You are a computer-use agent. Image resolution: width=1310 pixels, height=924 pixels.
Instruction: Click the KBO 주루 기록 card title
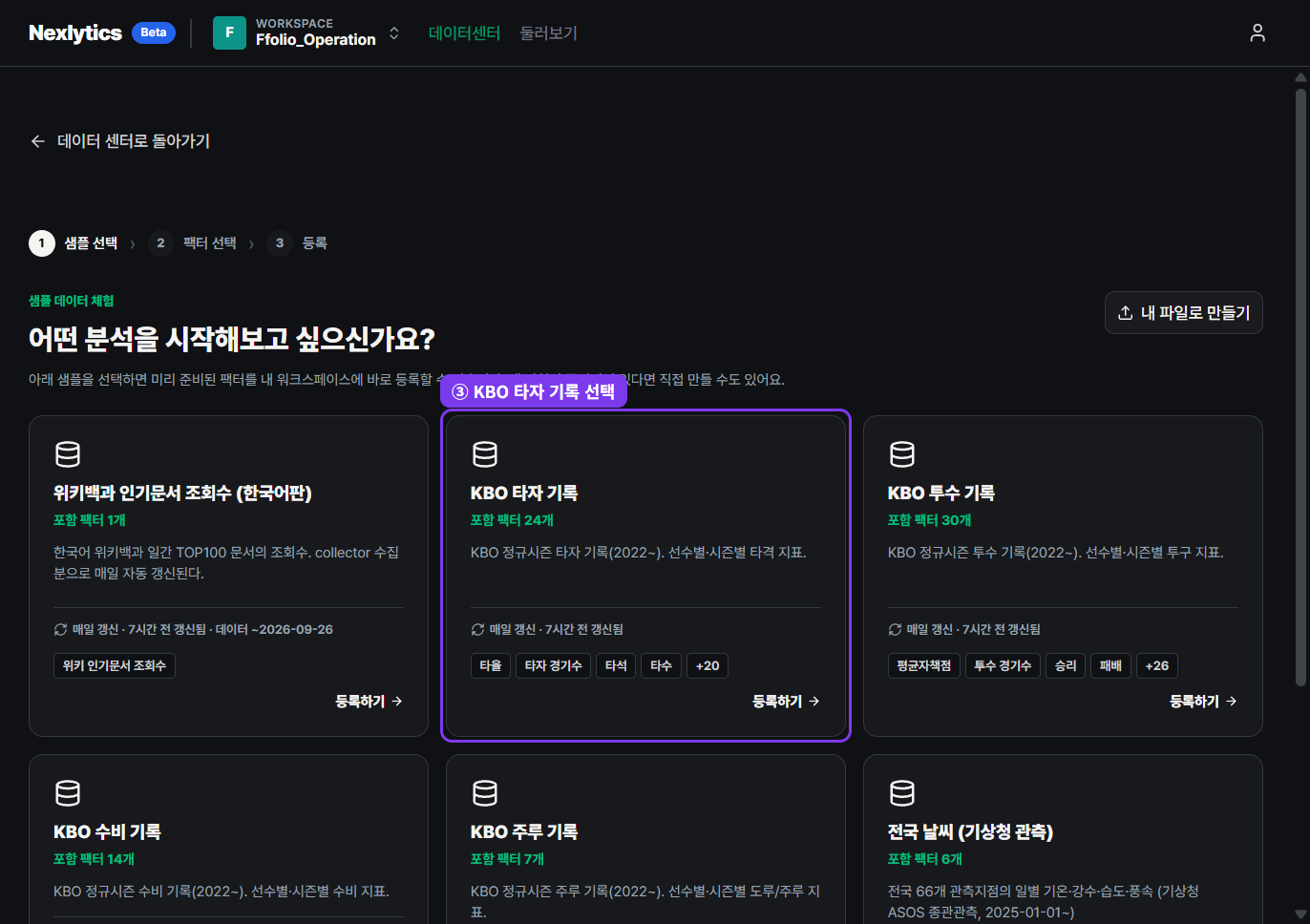pyautogui.click(x=524, y=832)
